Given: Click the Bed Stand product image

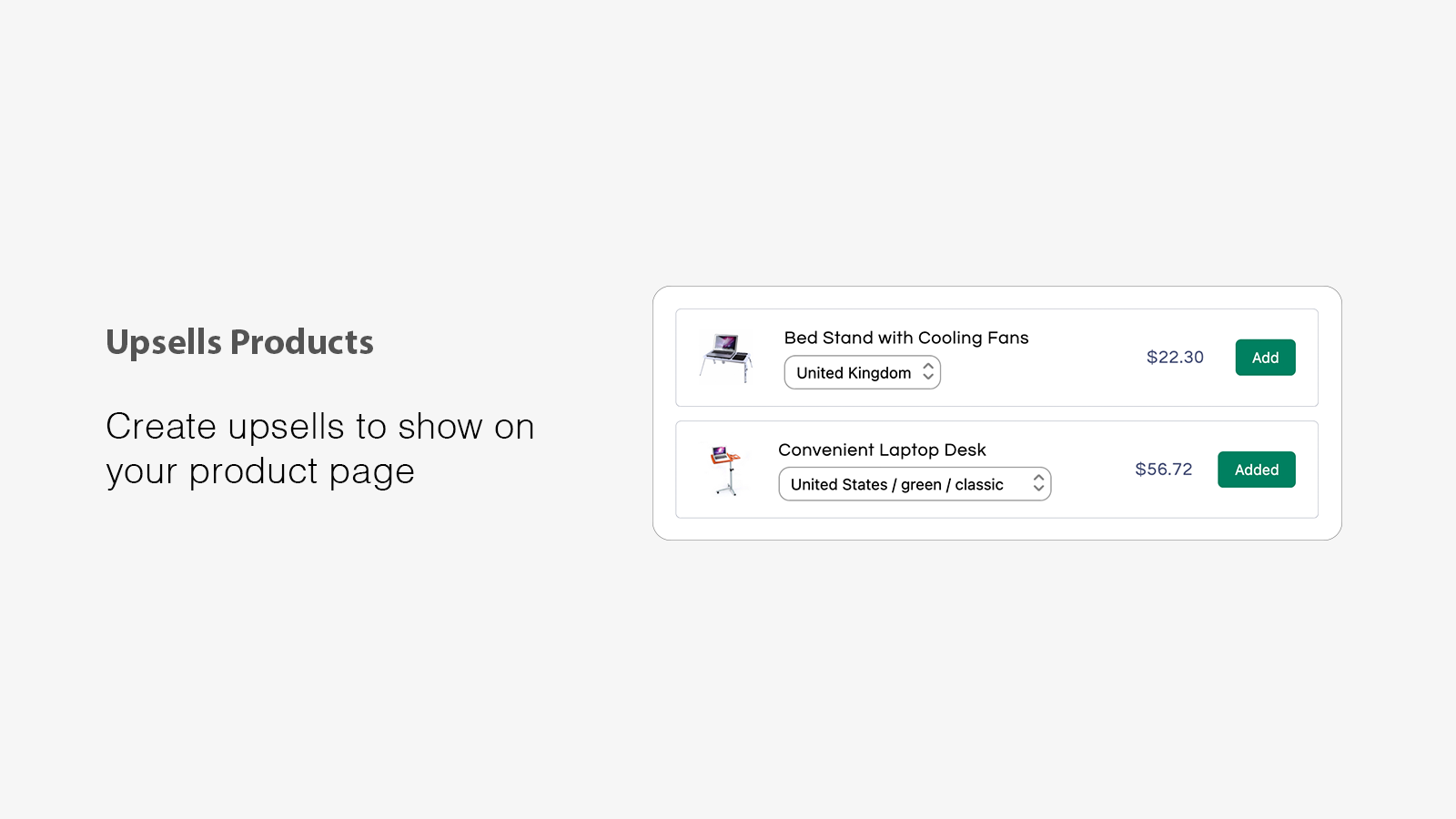Looking at the screenshot, I should (x=725, y=358).
